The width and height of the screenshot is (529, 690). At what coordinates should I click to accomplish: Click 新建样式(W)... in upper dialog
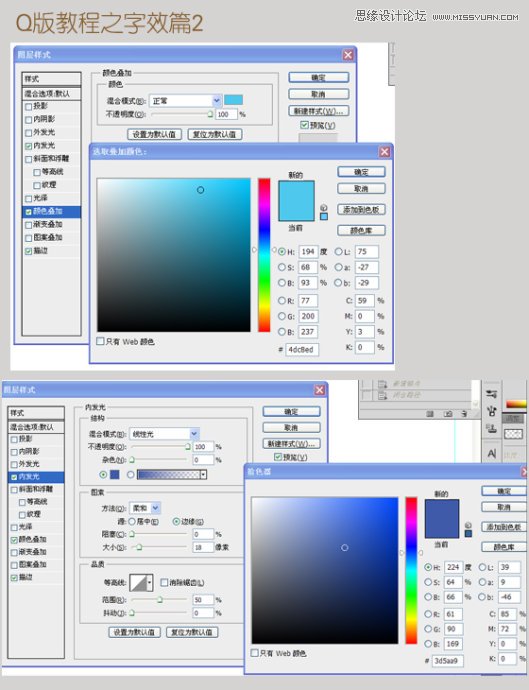coord(319,111)
